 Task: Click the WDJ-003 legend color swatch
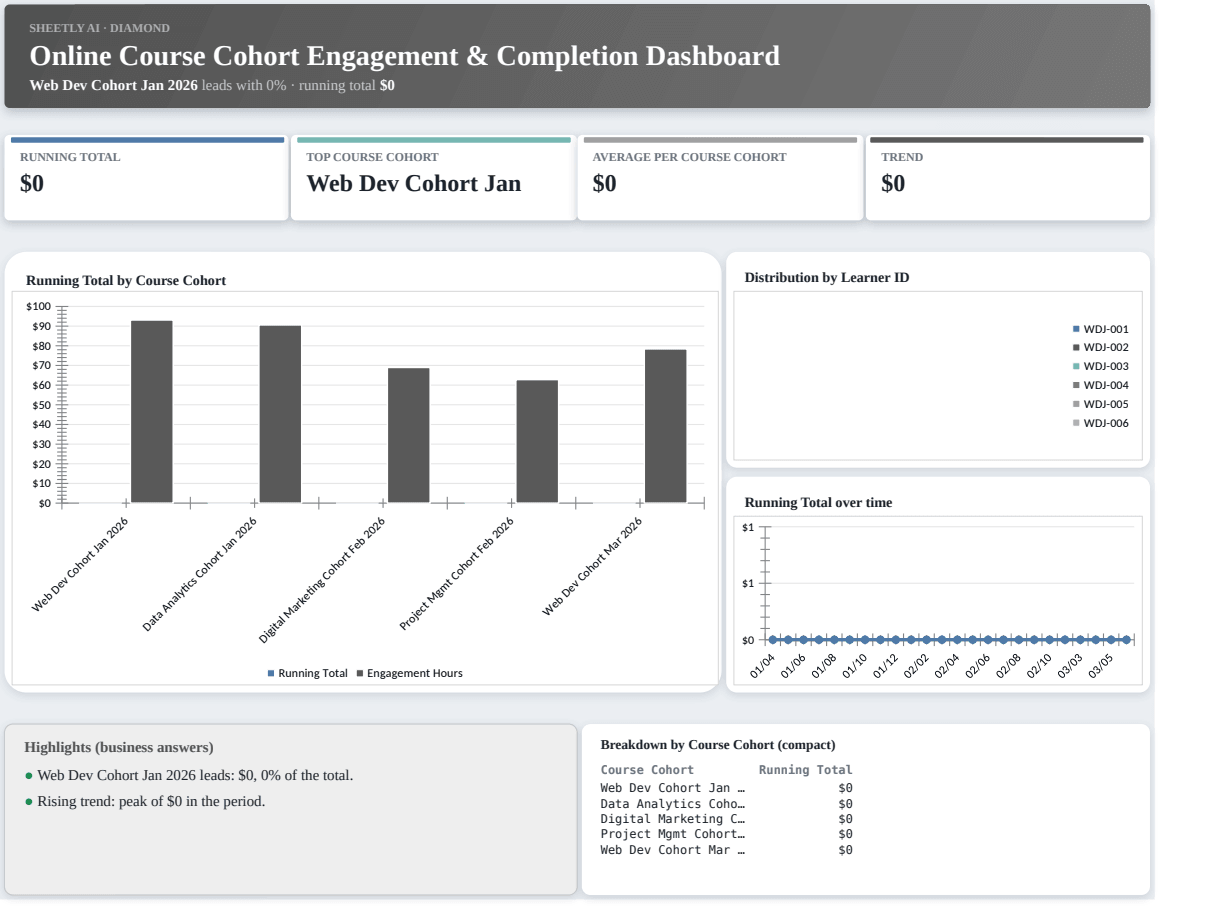[x=1076, y=366]
